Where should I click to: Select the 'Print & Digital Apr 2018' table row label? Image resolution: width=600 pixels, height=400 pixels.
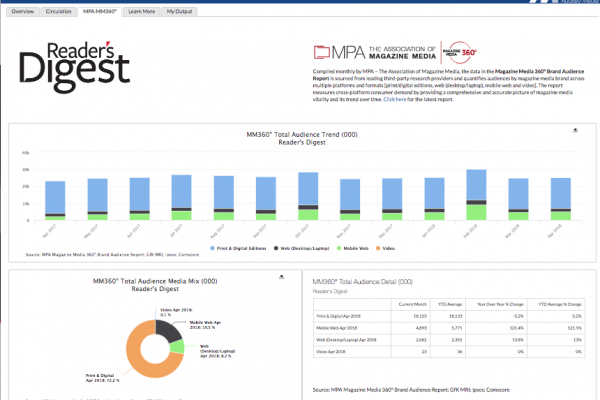tap(338, 316)
